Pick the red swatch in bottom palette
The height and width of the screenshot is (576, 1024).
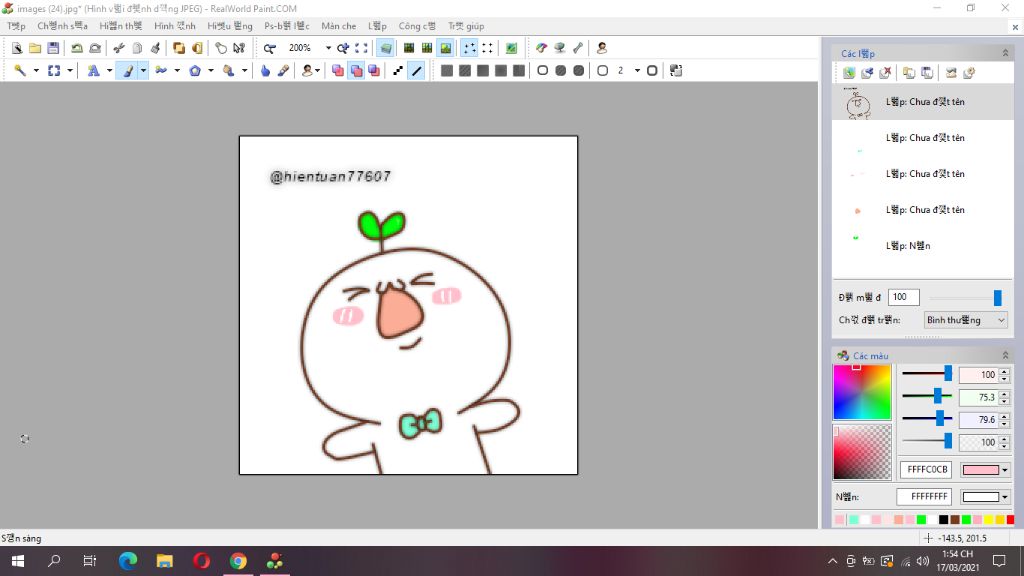[1010, 520]
